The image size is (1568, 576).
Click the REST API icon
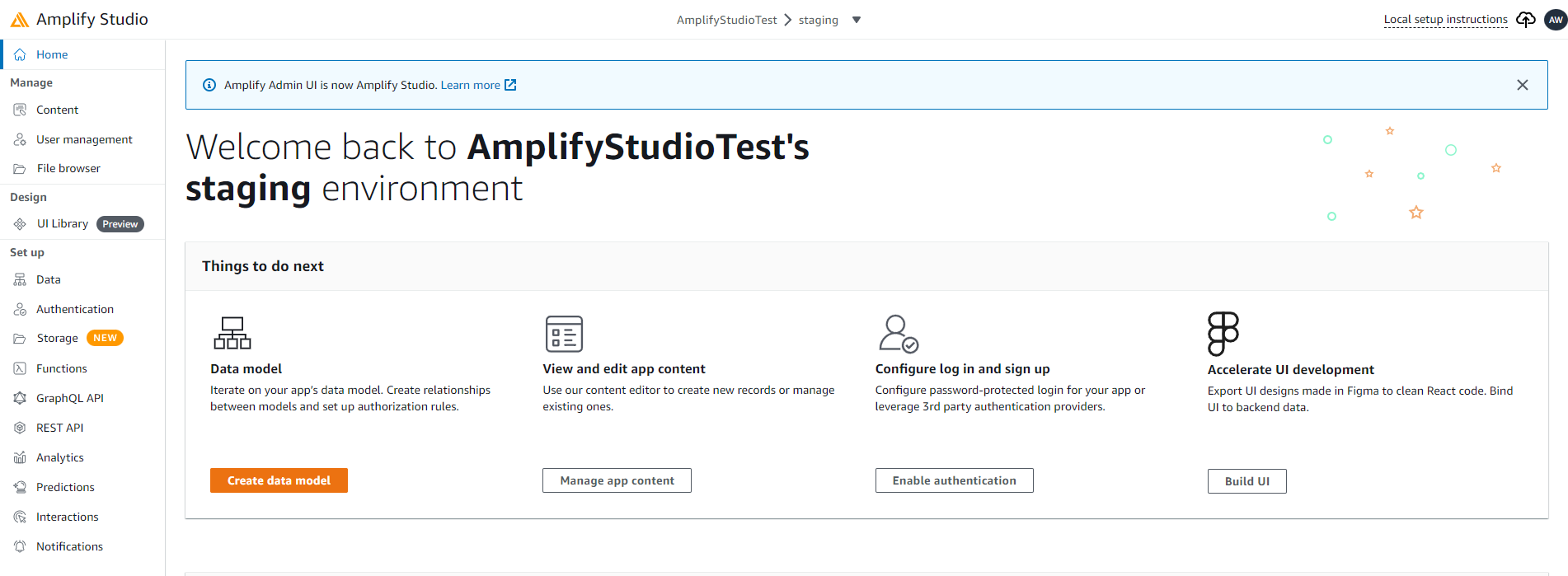20,428
